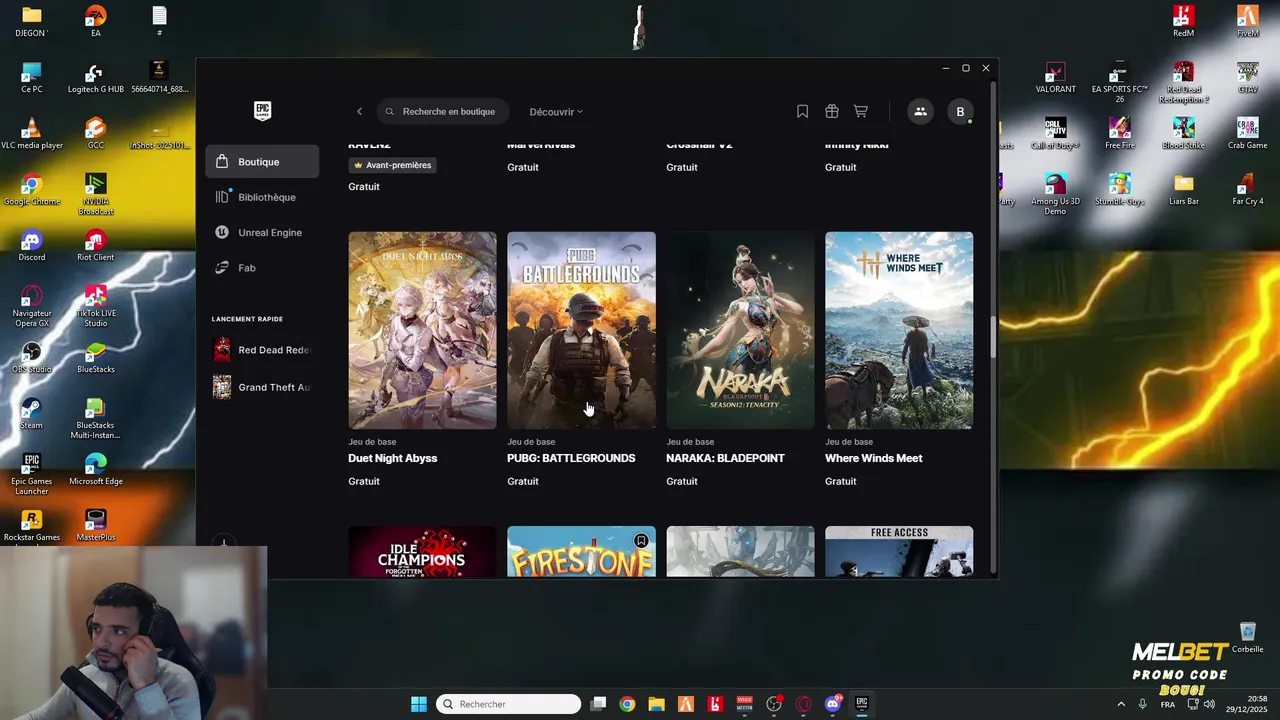
Task: Open the PUBG Battlegrounds cover art
Action: pos(581,330)
